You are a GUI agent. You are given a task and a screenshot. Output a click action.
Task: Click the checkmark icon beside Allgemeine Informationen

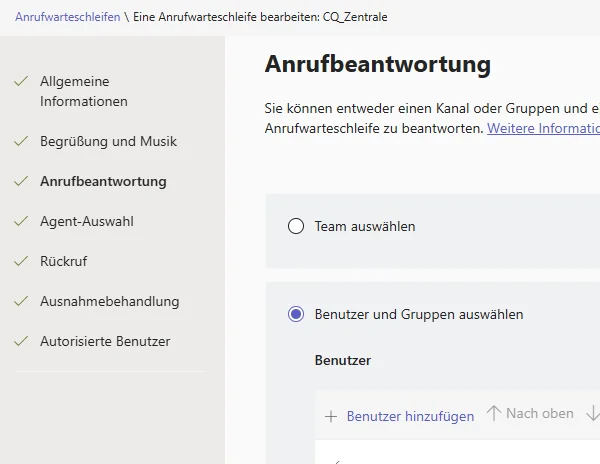21,81
